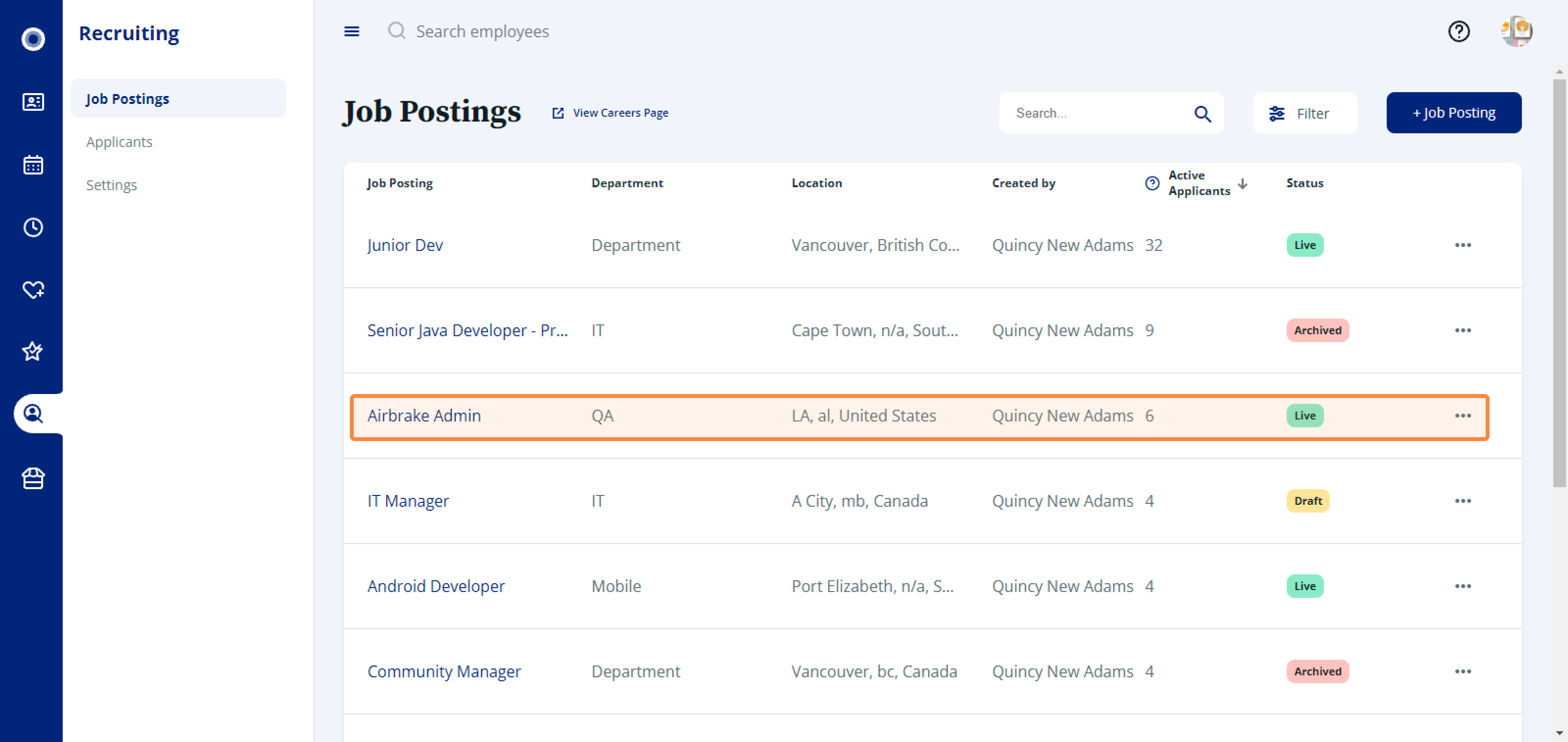Open the marketplace store sidebar icon
The height and width of the screenshot is (742, 1568).
tap(33, 478)
